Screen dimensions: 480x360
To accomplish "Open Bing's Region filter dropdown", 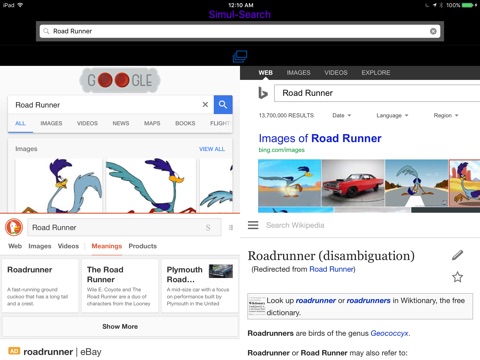I will [446, 115].
